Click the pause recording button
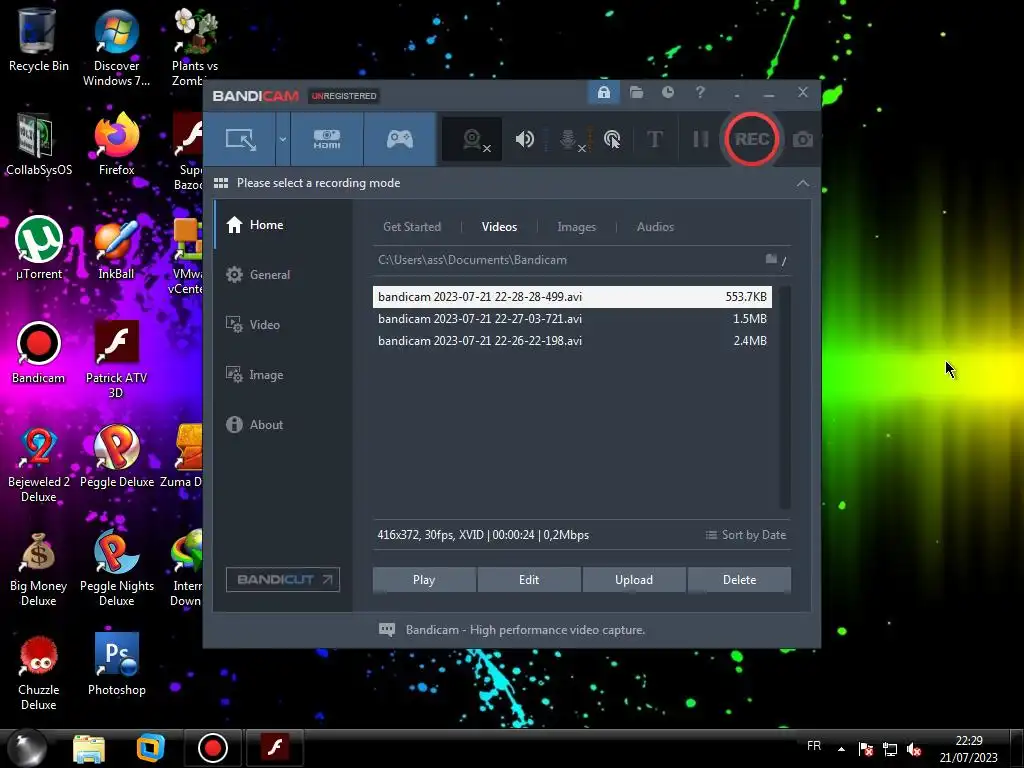The width and height of the screenshot is (1024, 768). point(700,139)
